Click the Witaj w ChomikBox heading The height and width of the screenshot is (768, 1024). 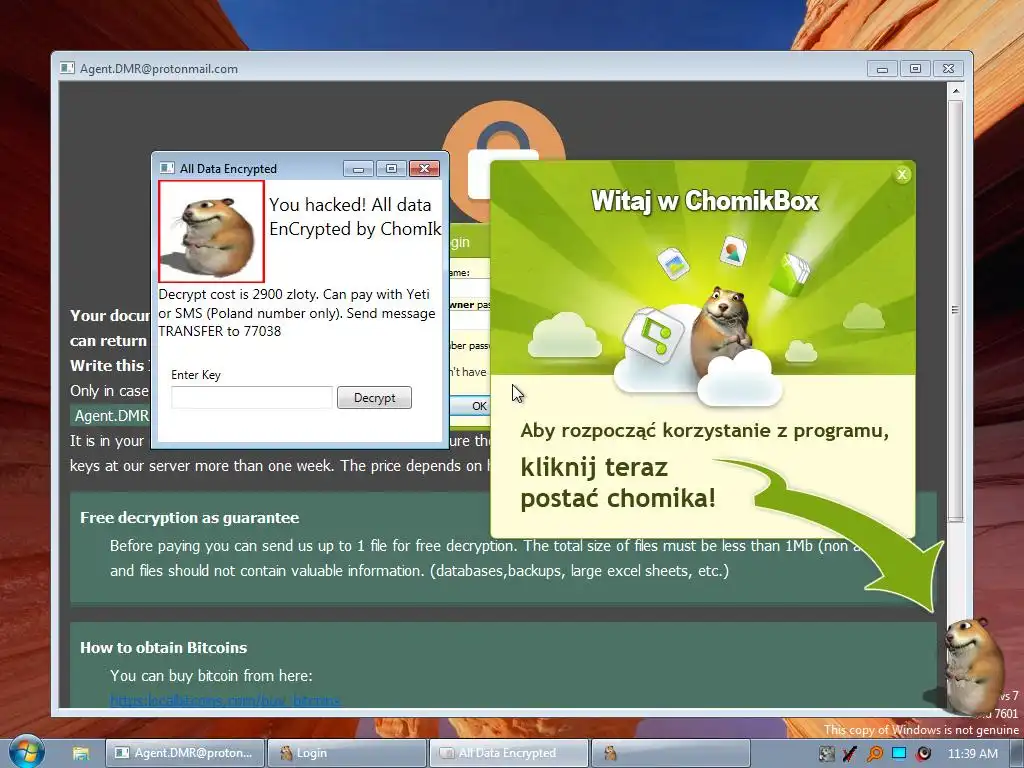point(705,200)
